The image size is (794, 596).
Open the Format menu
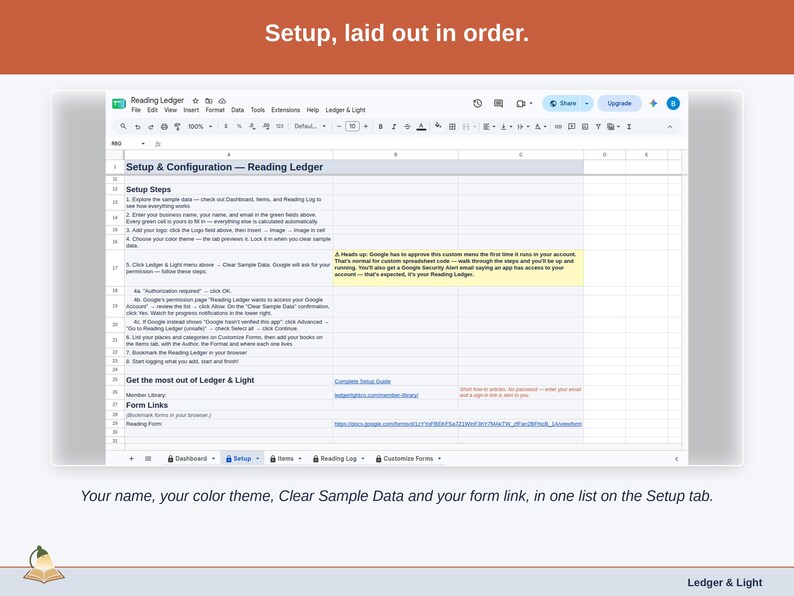click(215, 110)
